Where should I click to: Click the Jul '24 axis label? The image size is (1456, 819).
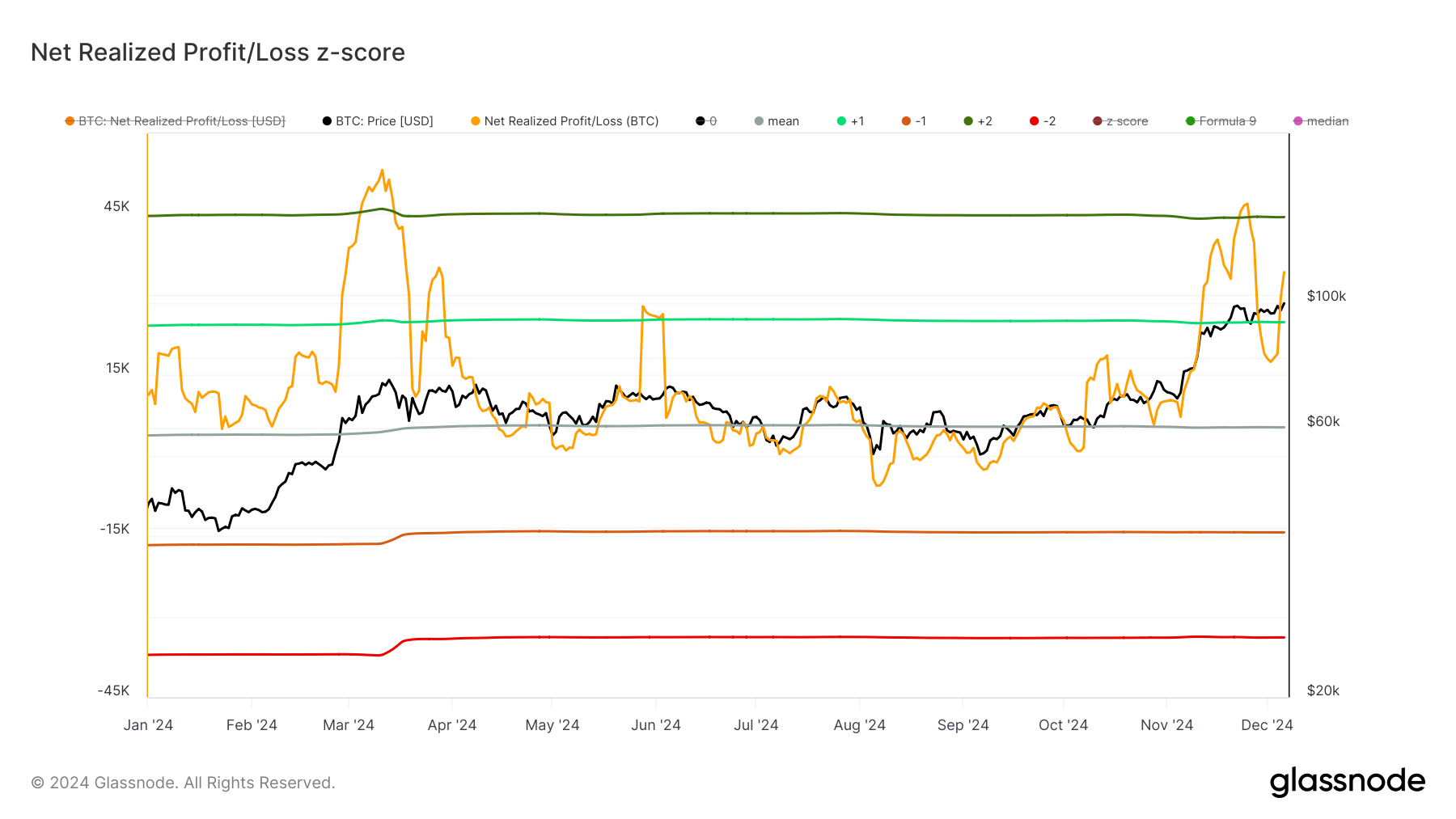[x=756, y=725]
